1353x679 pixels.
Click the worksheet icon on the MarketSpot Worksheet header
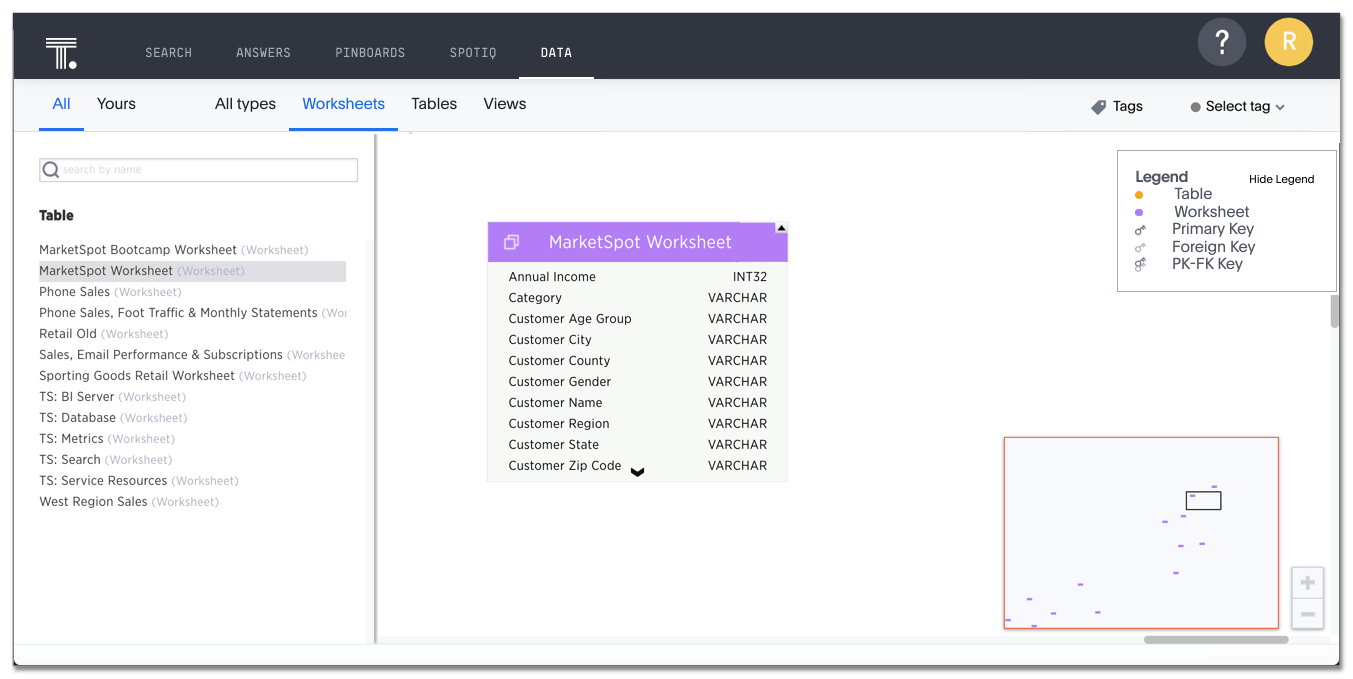512,241
